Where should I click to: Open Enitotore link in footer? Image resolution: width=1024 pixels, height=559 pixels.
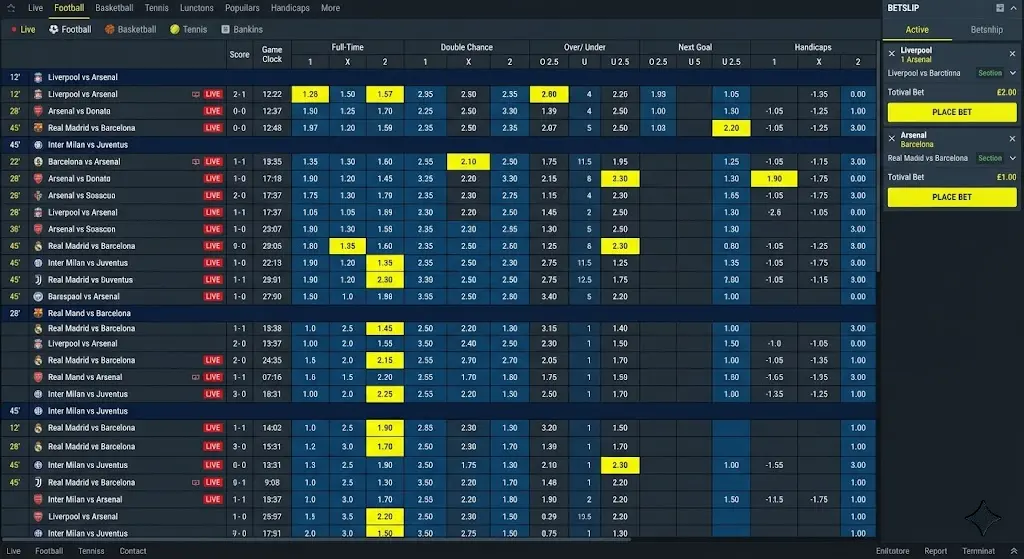point(892,551)
